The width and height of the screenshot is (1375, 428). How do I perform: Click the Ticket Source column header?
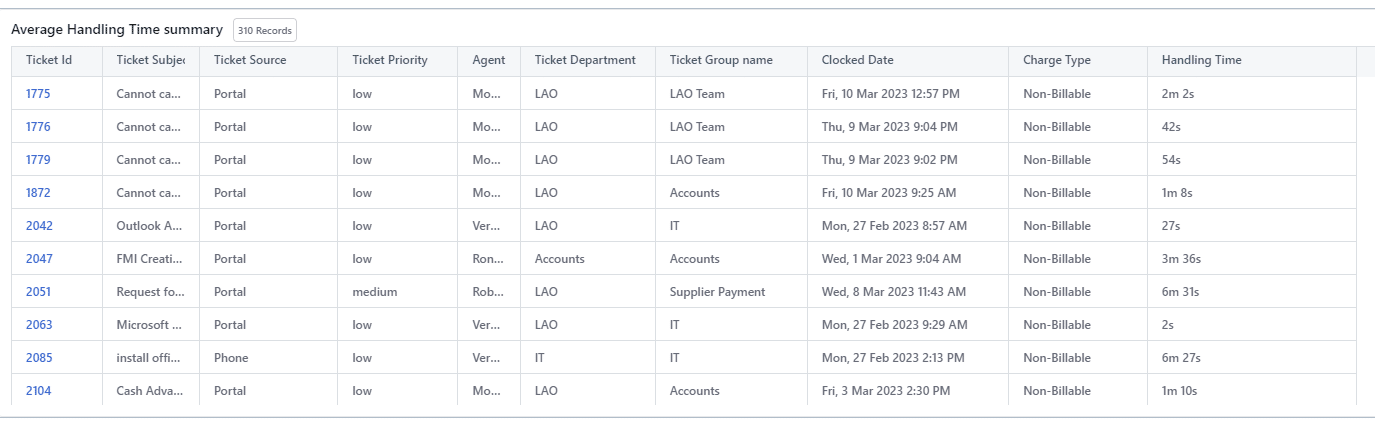coord(250,60)
